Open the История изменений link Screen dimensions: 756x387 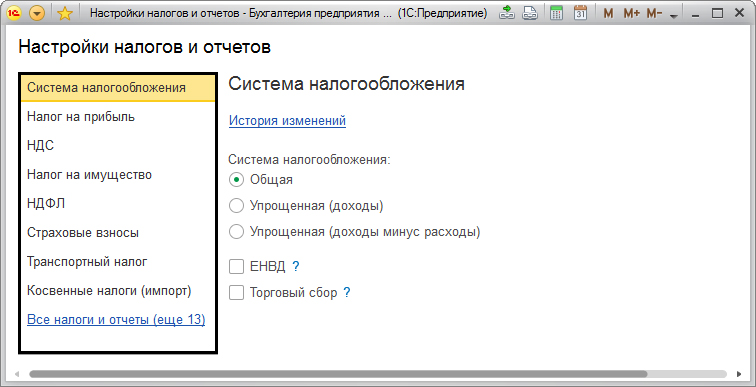click(287, 120)
